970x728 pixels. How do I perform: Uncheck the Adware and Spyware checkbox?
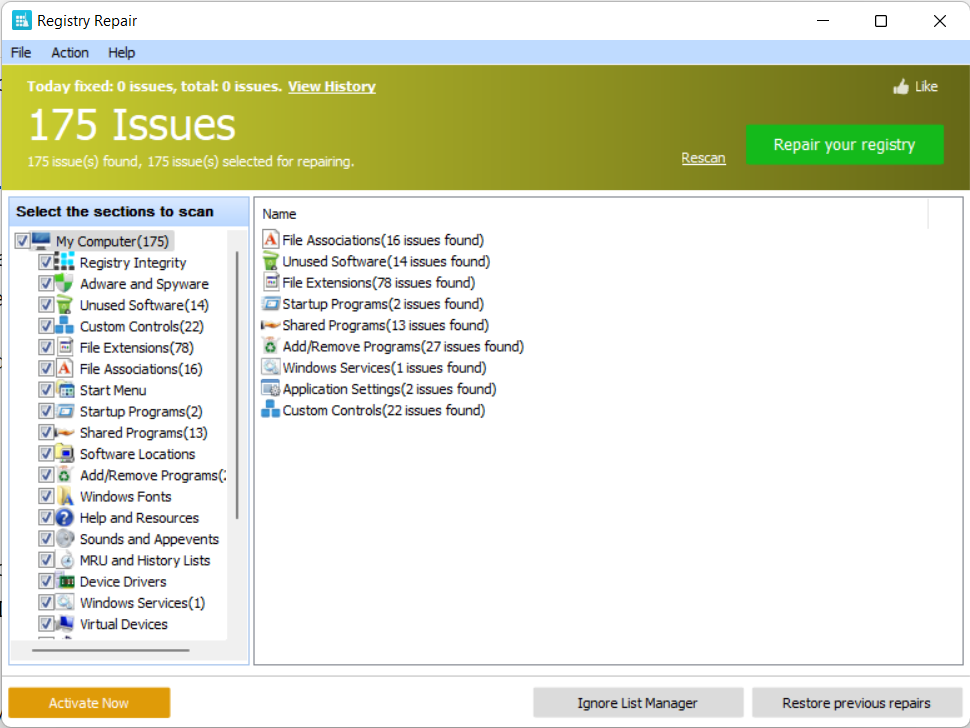click(46, 283)
